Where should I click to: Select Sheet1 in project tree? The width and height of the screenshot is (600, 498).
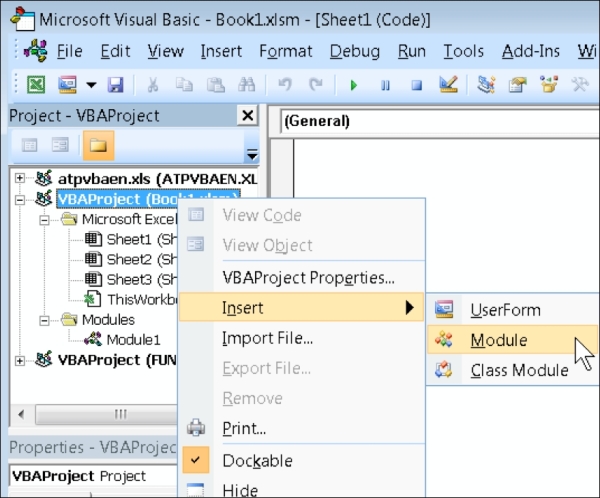(x=142, y=239)
